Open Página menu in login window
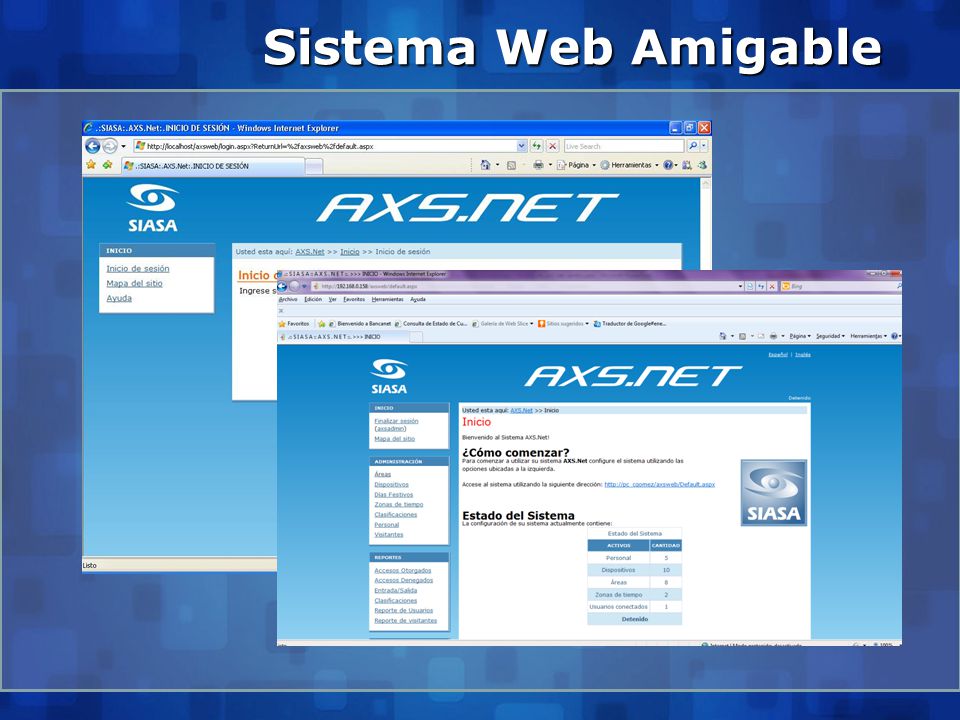 click(576, 165)
